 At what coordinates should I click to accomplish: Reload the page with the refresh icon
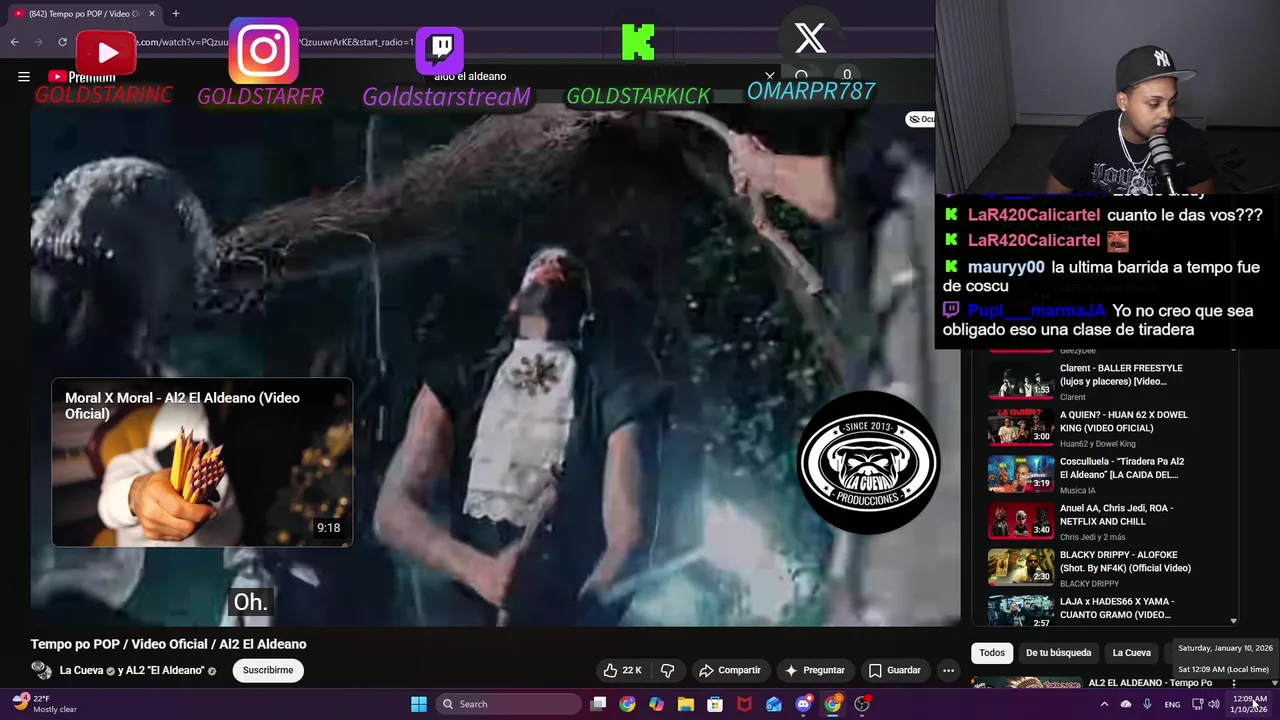click(x=62, y=42)
